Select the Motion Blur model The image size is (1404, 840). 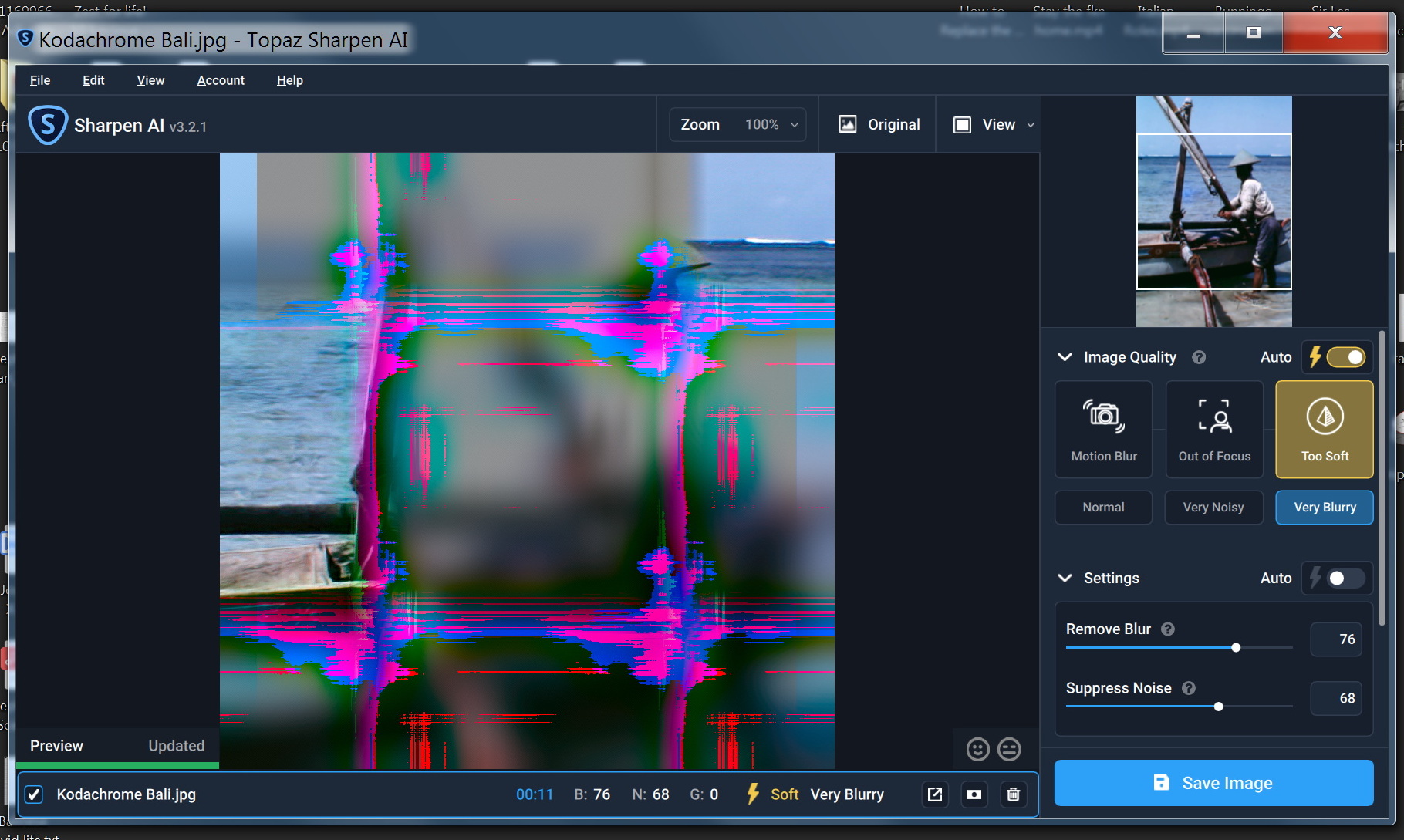[1103, 430]
